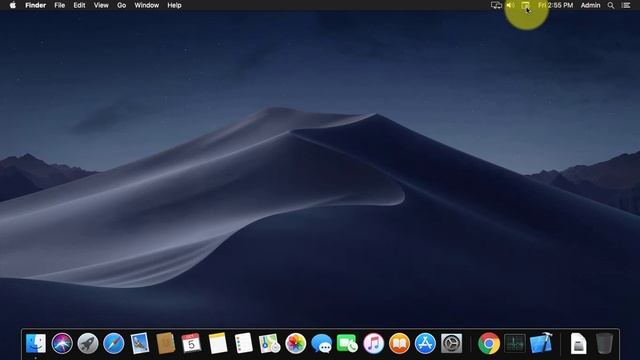Click the AirPlay display icon in menu bar
This screenshot has height=360, width=640.
click(x=525, y=5)
